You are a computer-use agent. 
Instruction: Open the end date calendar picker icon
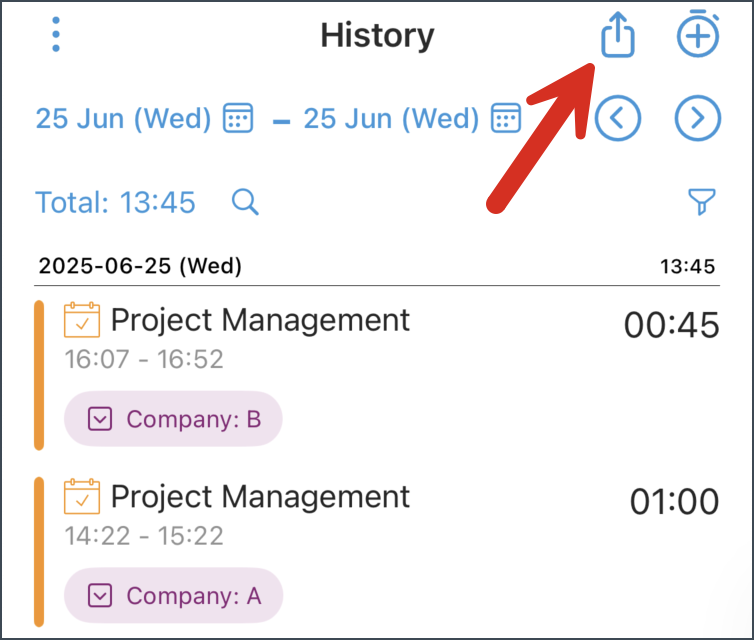(x=506, y=118)
